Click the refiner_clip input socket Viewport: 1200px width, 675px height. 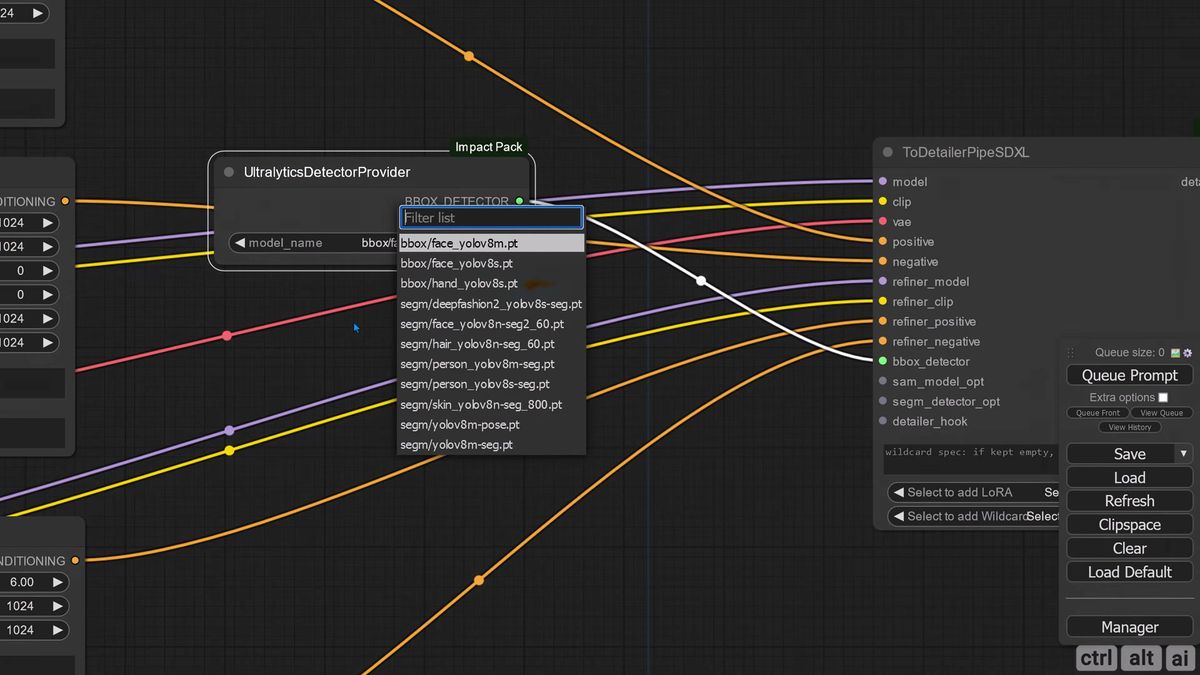(883, 301)
